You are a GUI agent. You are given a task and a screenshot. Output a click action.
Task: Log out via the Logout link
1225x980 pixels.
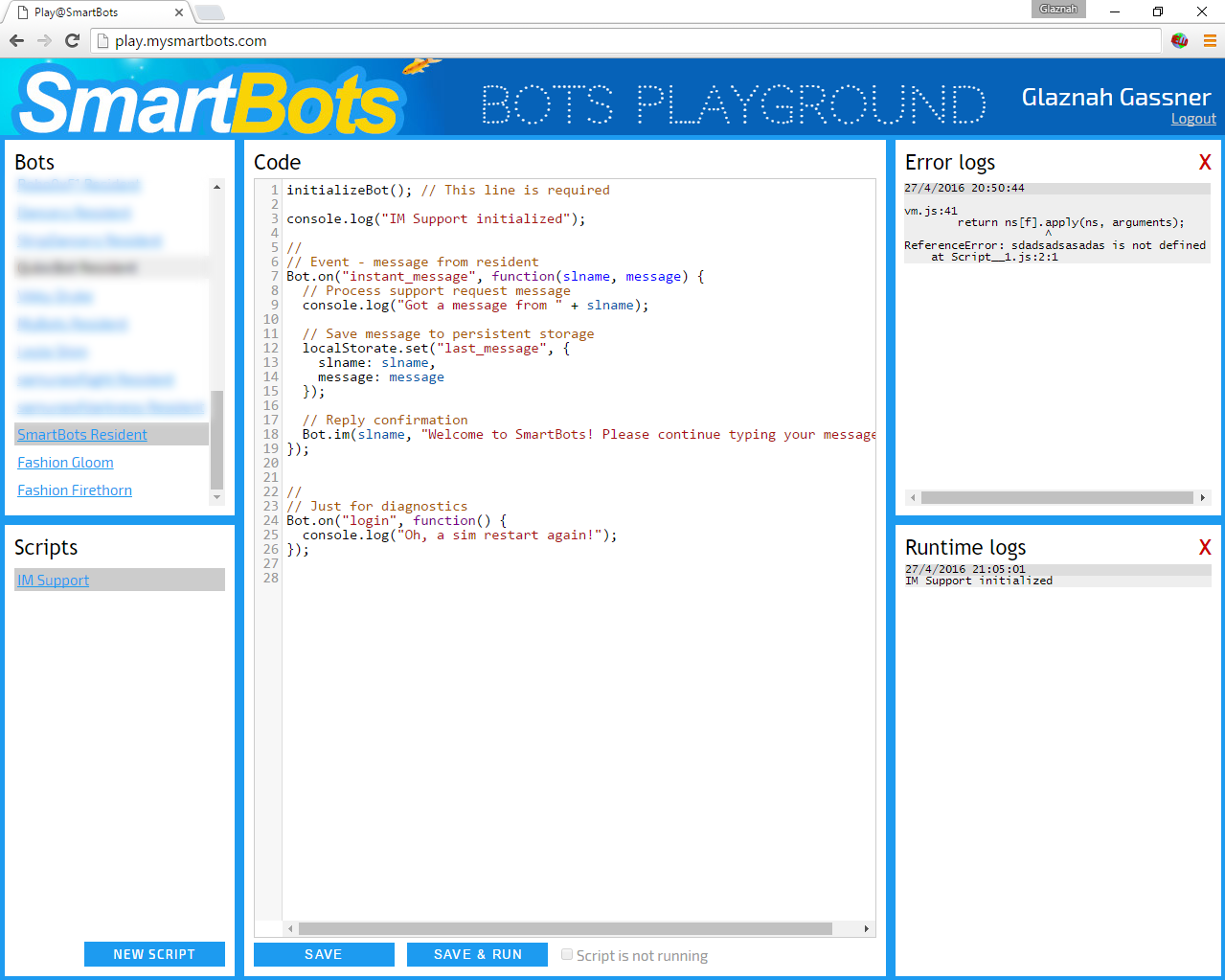(x=1193, y=119)
